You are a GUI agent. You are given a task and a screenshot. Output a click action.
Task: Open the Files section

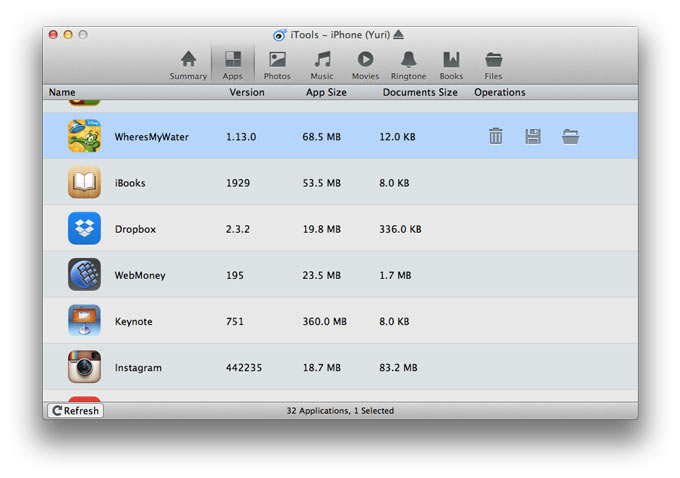(493, 65)
